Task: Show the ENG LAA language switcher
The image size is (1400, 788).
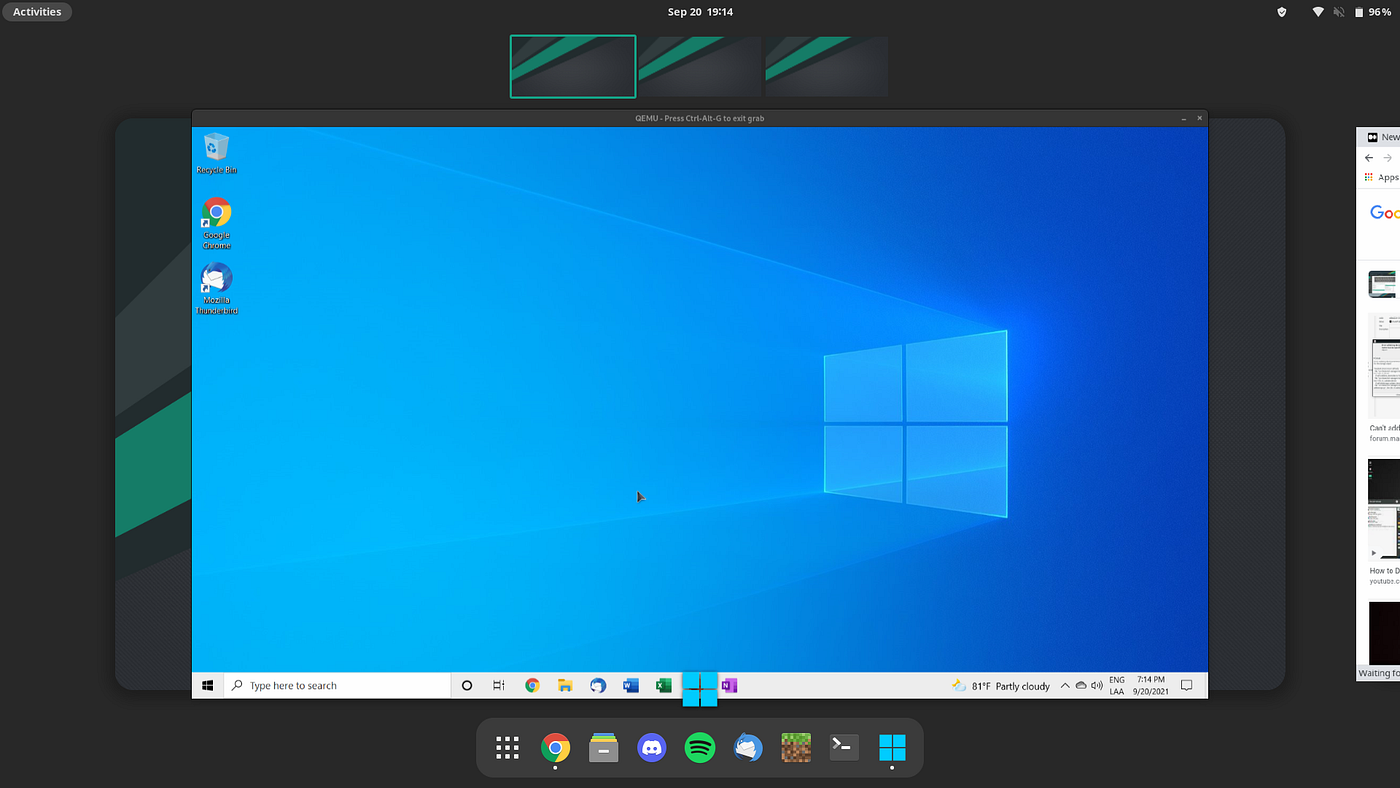Action: click(1117, 685)
